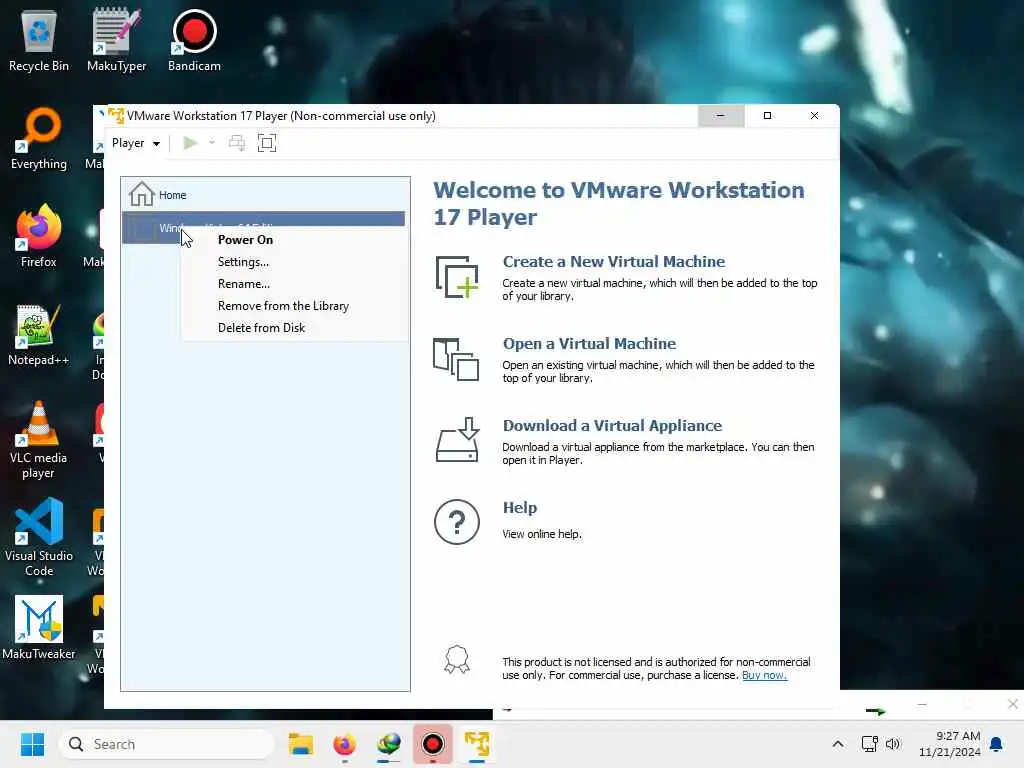Open the volume speaker tray icon
The image size is (1024, 768).
pyautogui.click(x=893, y=744)
